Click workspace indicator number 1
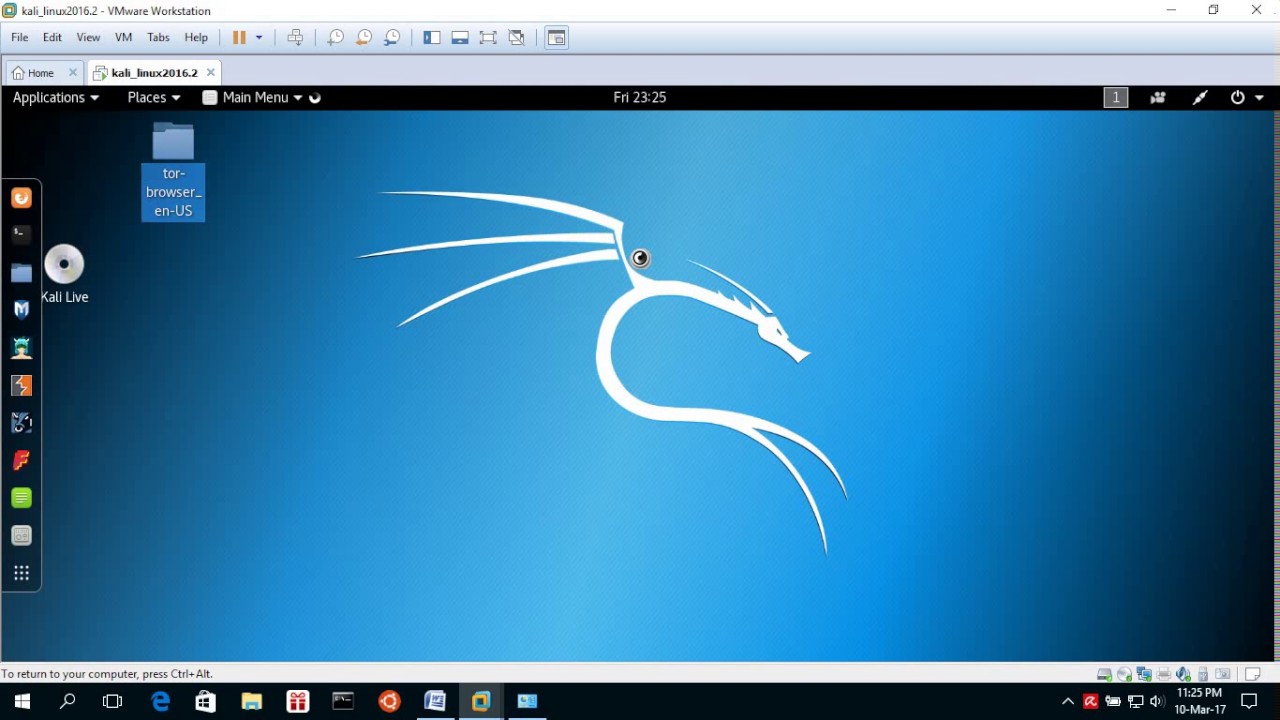This screenshot has height=720, width=1280. click(1116, 97)
